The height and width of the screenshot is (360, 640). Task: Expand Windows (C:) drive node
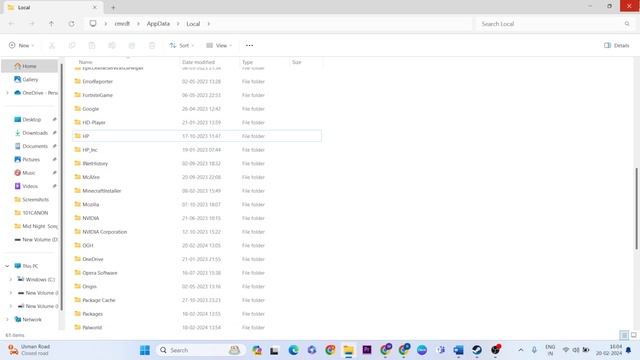click(11, 280)
